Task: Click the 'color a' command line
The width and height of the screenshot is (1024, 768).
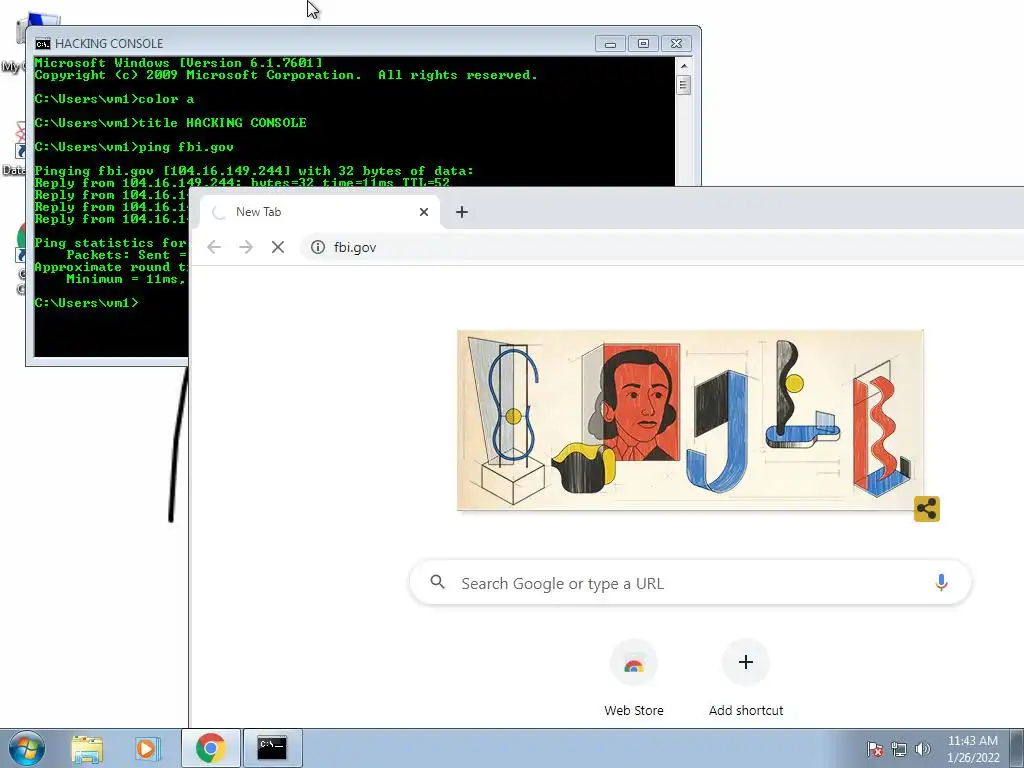Action: 114,99
